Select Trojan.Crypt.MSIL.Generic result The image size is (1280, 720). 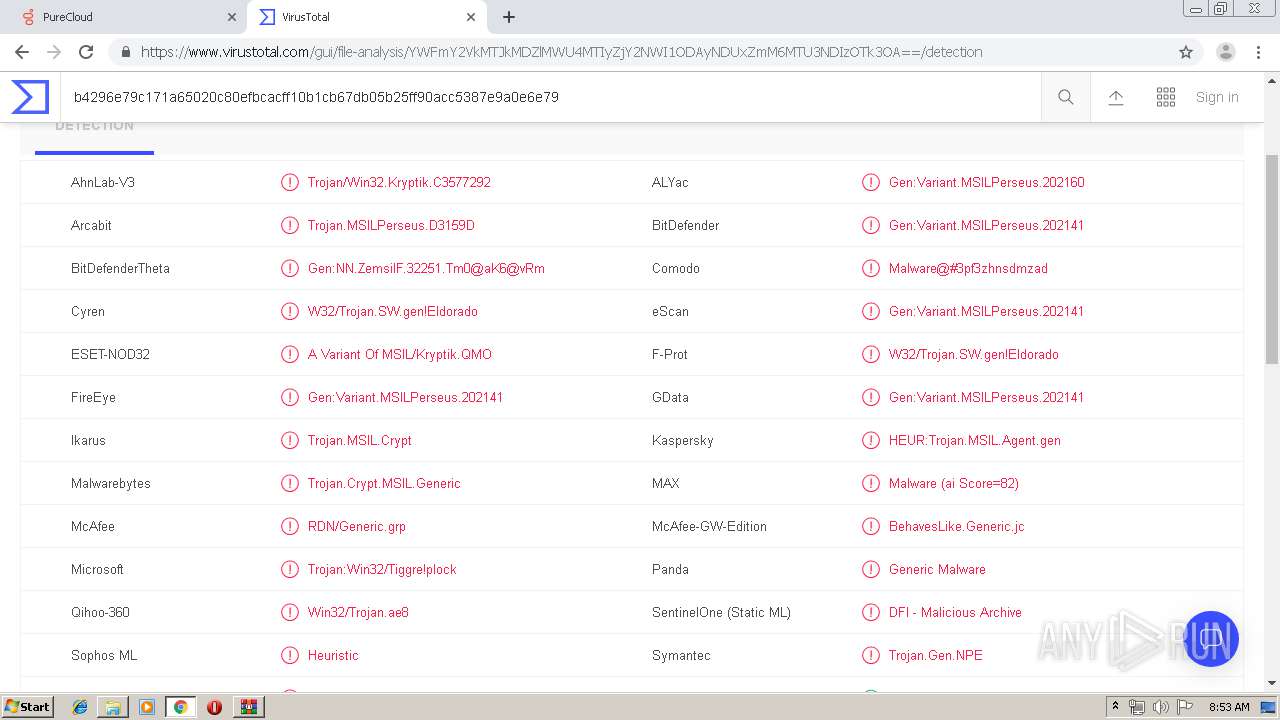384,483
